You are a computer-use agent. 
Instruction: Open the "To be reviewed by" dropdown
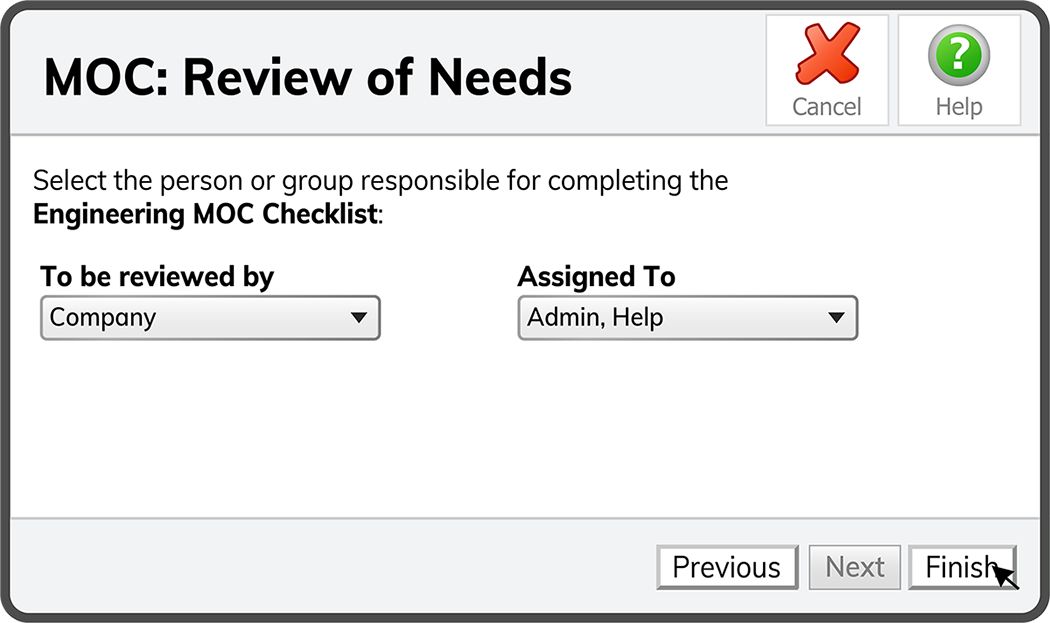[x=210, y=318]
